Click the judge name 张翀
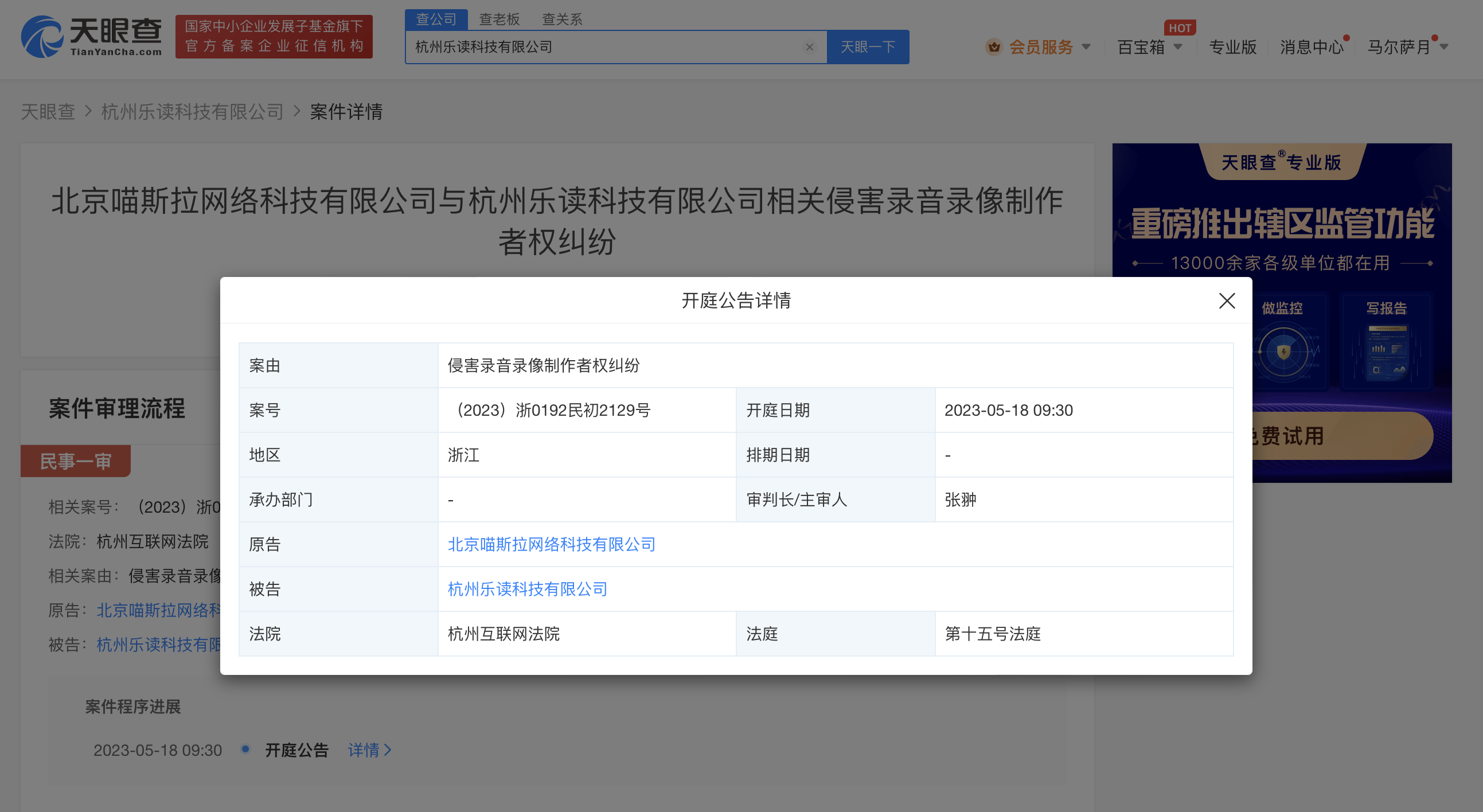1483x812 pixels. click(960, 499)
